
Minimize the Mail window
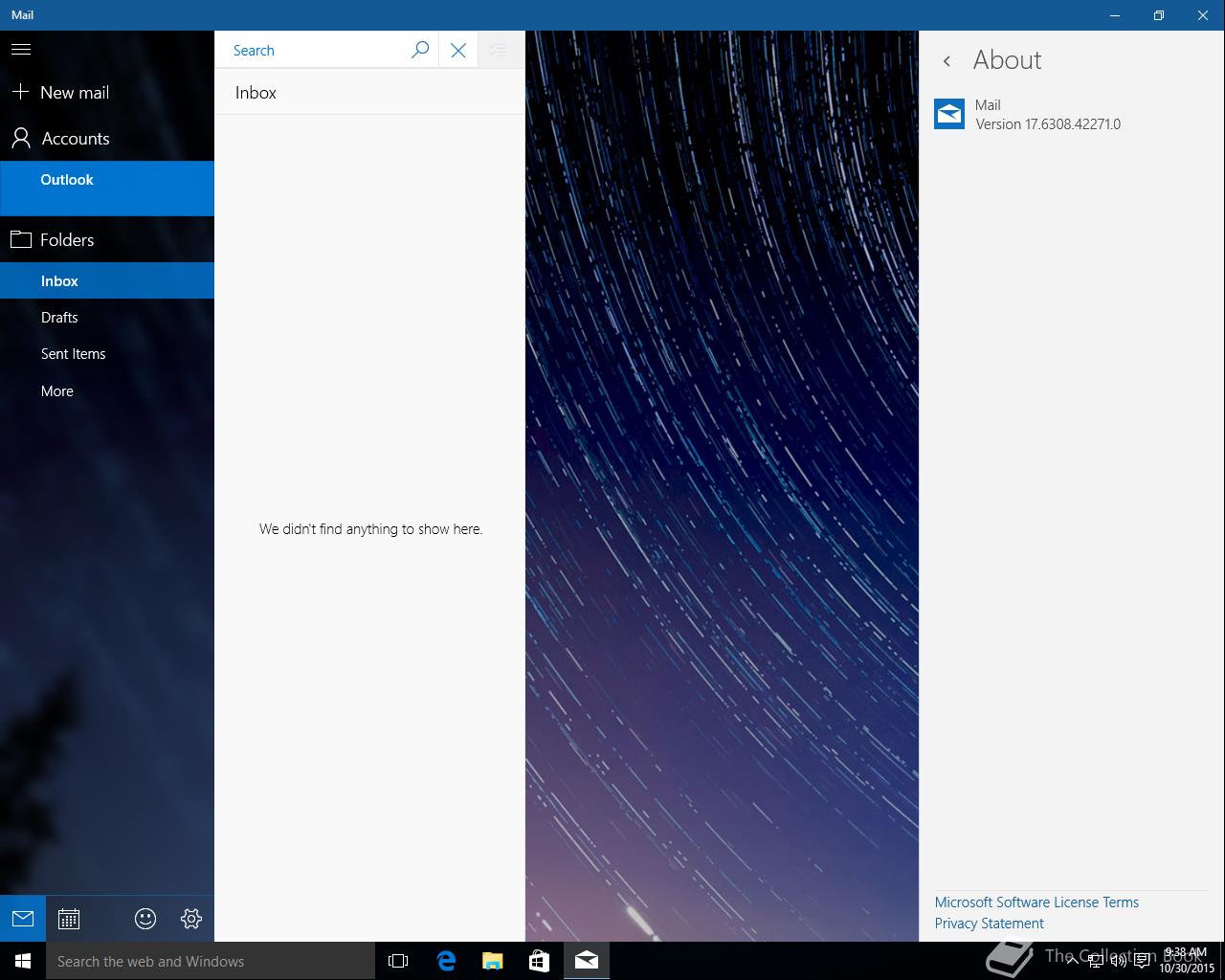pos(1115,15)
